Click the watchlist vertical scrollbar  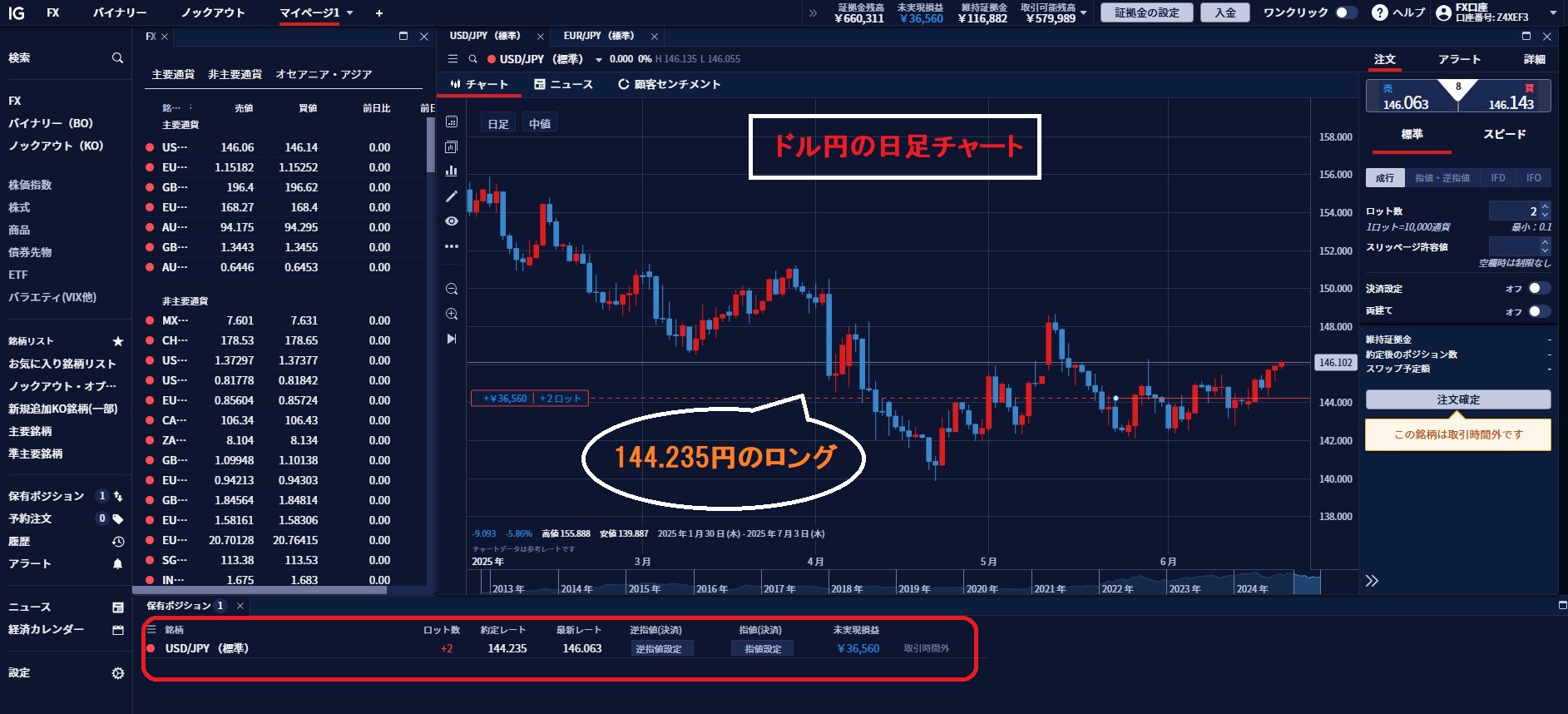(430, 144)
